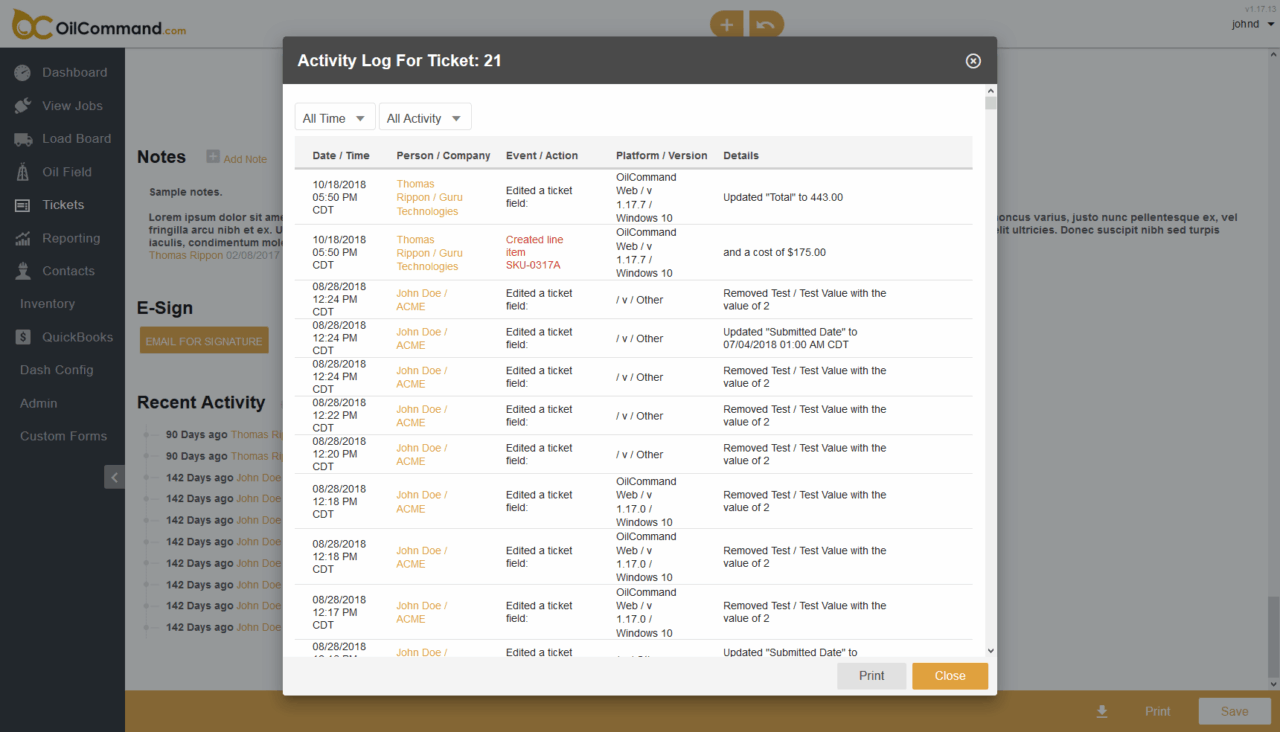
Task: Open the All Activity filter dropdown
Action: (x=424, y=118)
